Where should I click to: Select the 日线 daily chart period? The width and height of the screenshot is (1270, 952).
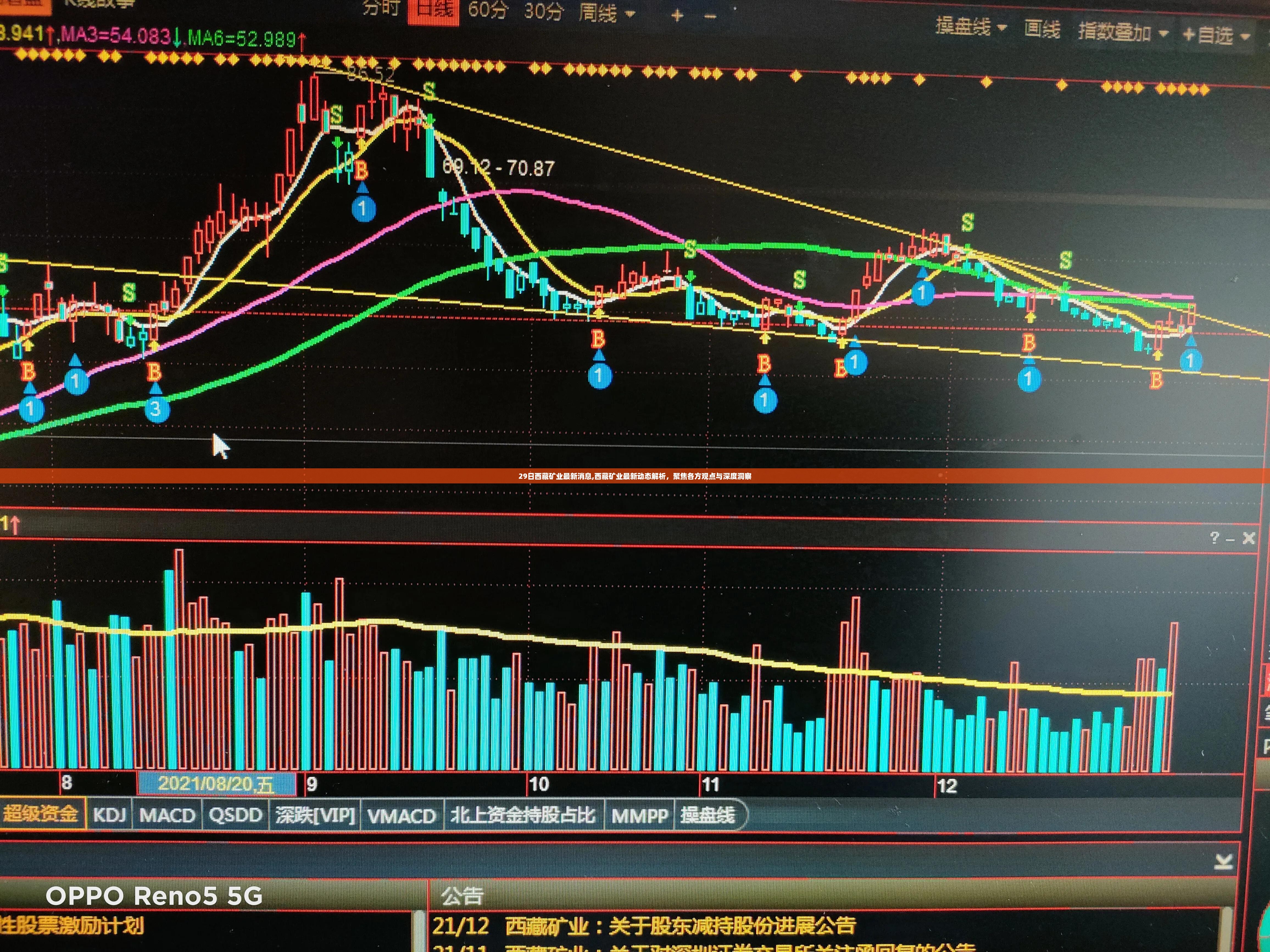coord(433,10)
